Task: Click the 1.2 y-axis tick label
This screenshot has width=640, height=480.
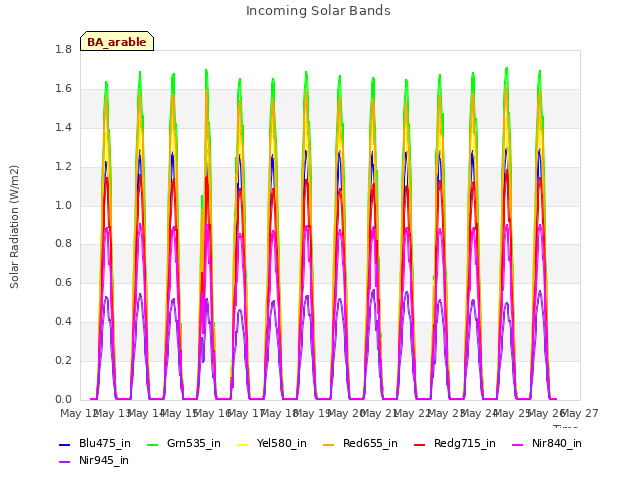Action: 63,167
